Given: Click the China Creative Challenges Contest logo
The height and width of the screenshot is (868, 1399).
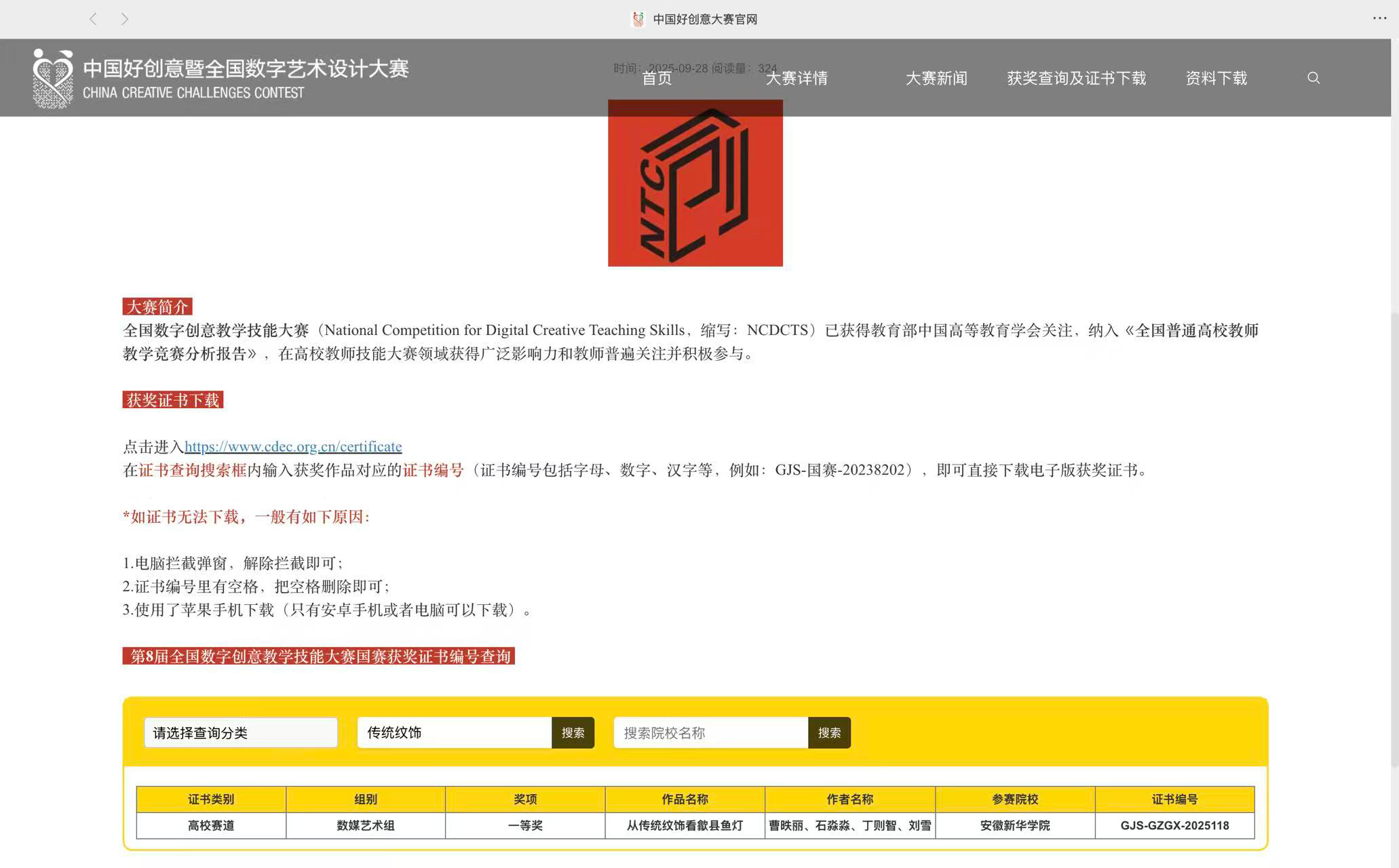Looking at the screenshot, I should tap(53, 79).
